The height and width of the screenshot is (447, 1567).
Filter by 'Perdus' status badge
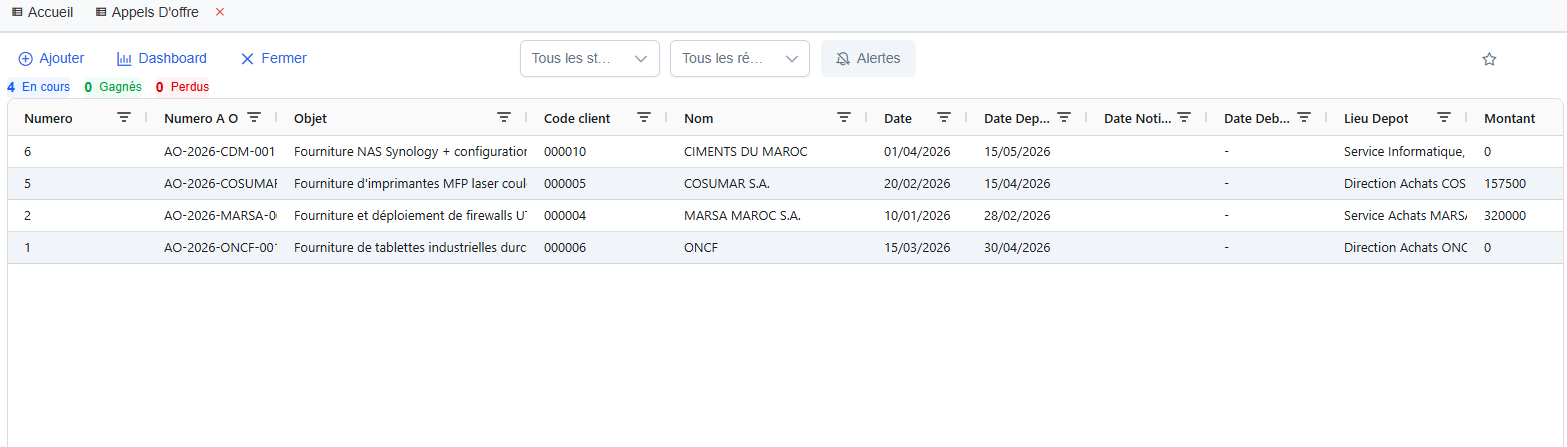183,87
